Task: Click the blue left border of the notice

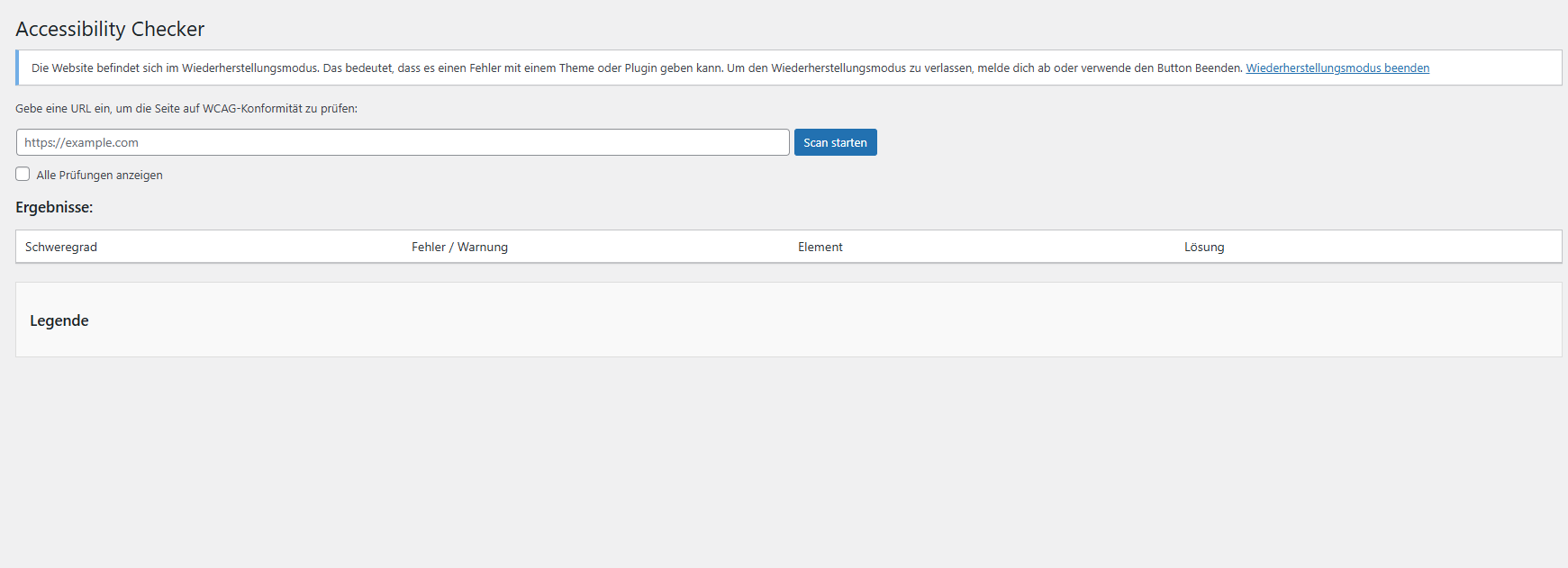Action: pos(17,68)
